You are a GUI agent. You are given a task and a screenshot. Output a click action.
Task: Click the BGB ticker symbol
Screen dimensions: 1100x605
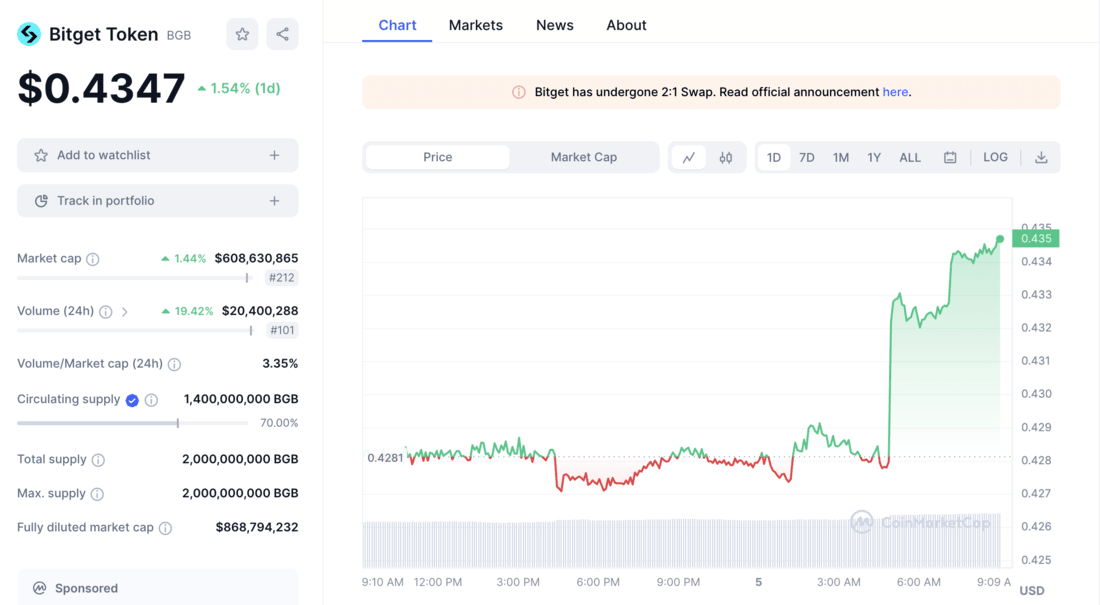178,35
